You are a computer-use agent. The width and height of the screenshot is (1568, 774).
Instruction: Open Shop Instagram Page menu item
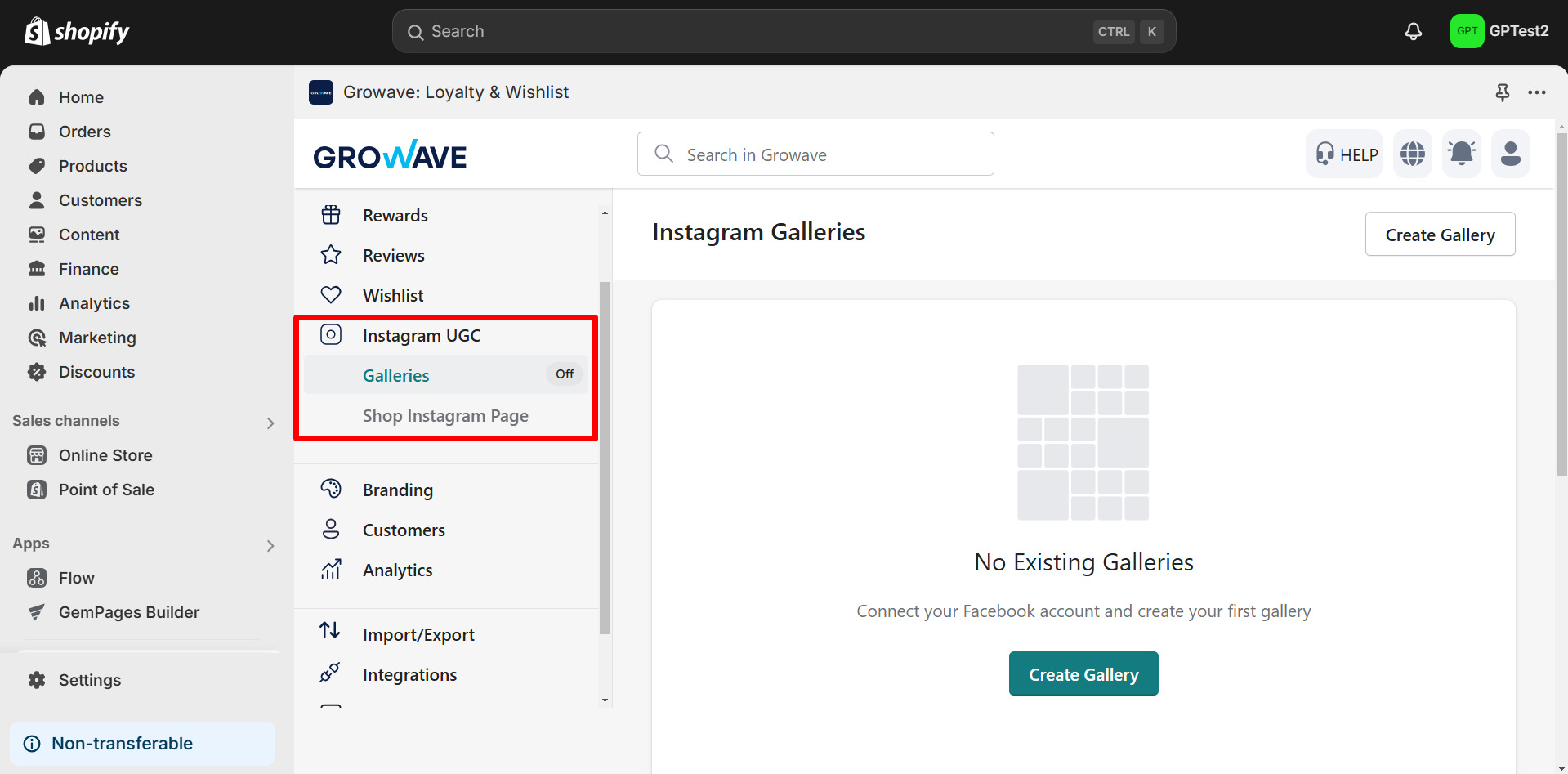pos(445,416)
